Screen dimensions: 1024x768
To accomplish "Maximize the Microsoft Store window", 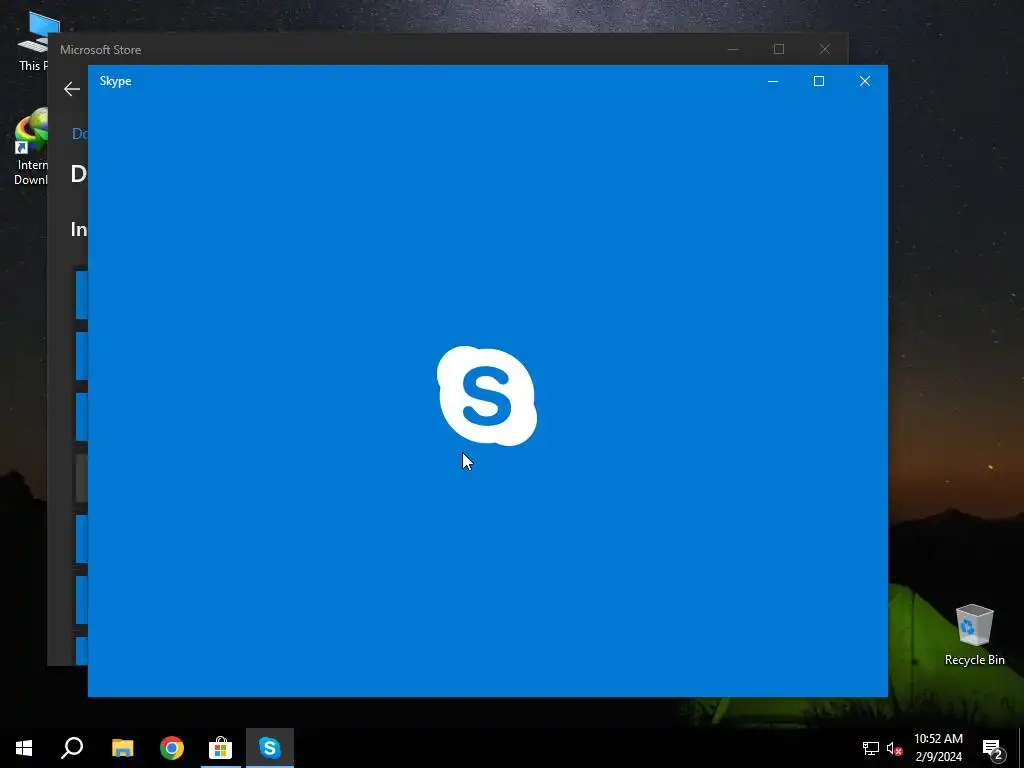I will [x=778, y=49].
